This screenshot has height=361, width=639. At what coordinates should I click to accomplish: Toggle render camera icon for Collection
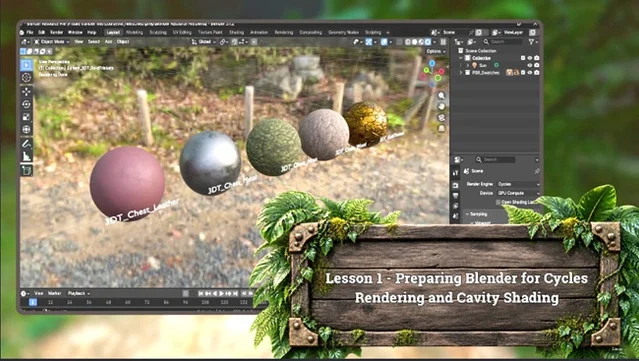[x=537, y=58]
